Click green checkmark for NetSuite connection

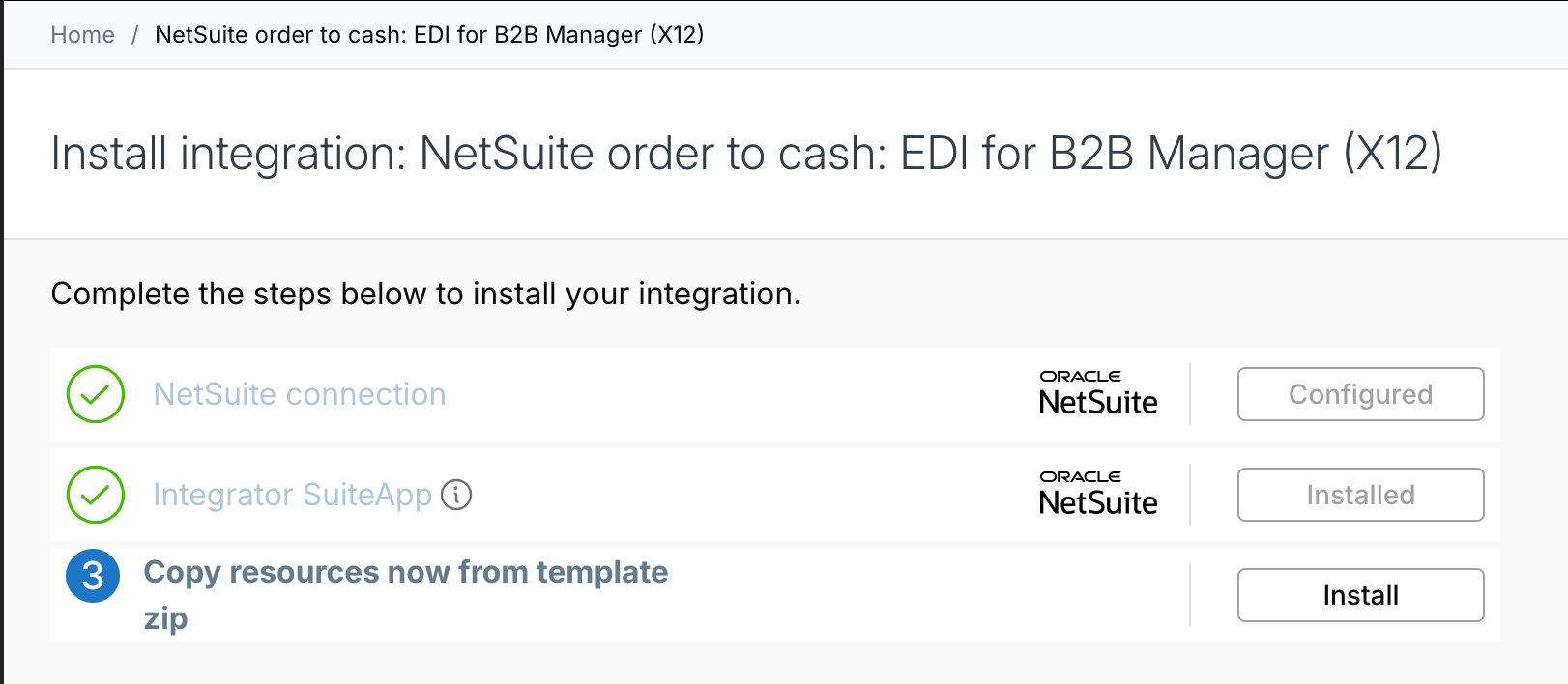[x=96, y=394]
